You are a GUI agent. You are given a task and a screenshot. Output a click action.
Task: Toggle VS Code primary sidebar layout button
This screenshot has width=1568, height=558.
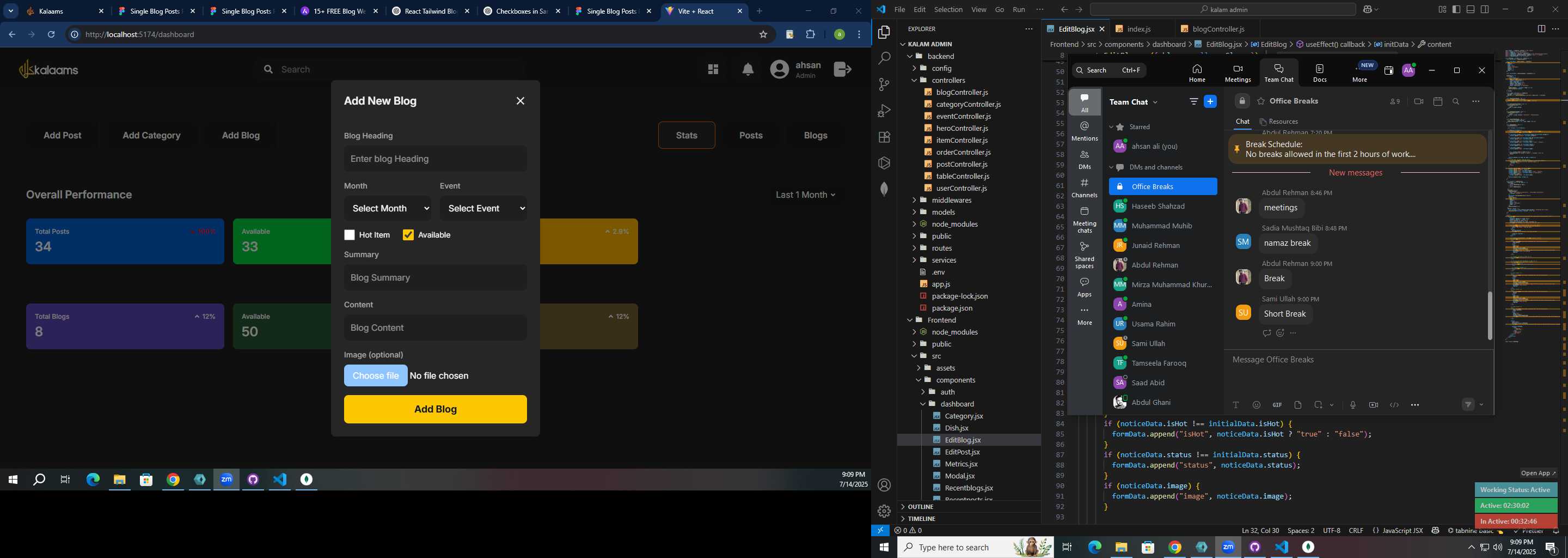click(1456, 10)
